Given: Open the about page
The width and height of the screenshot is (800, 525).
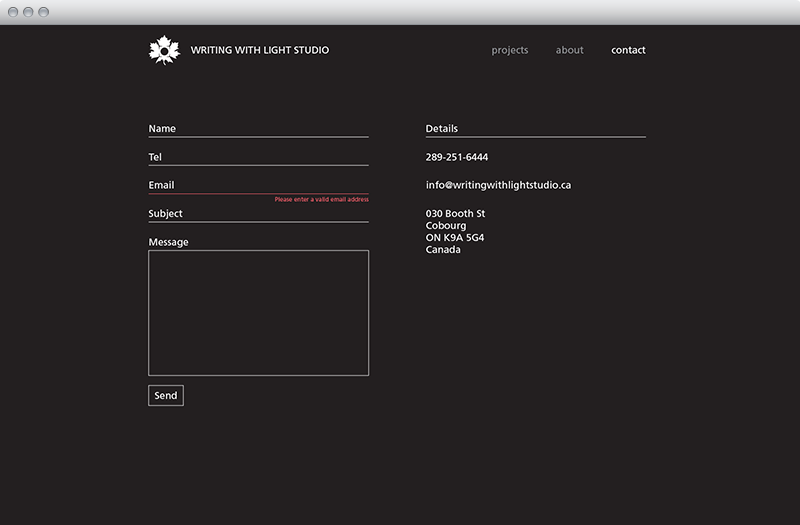Looking at the screenshot, I should 569,50.
